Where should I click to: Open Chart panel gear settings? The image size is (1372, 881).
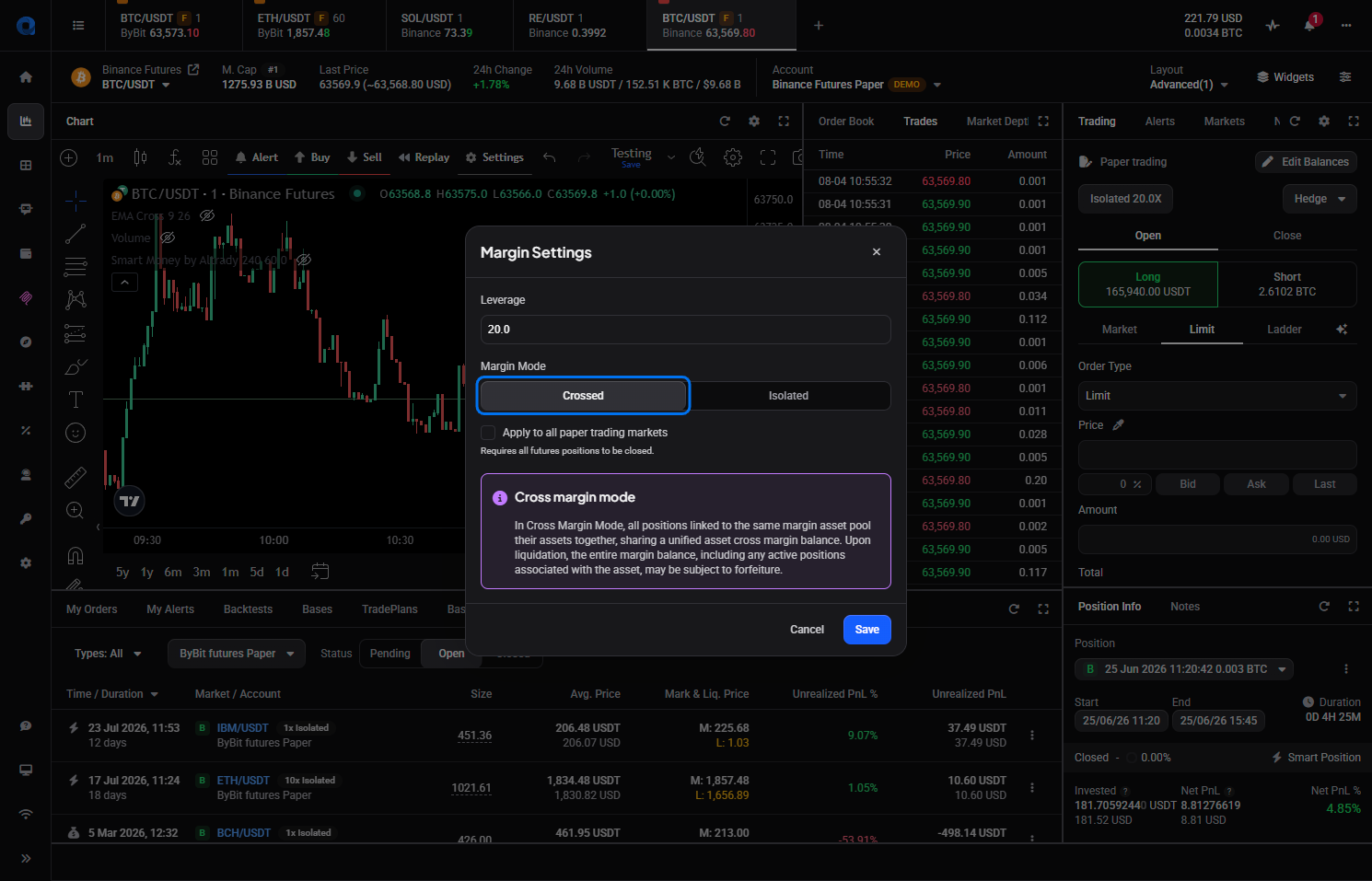(754, 122)
